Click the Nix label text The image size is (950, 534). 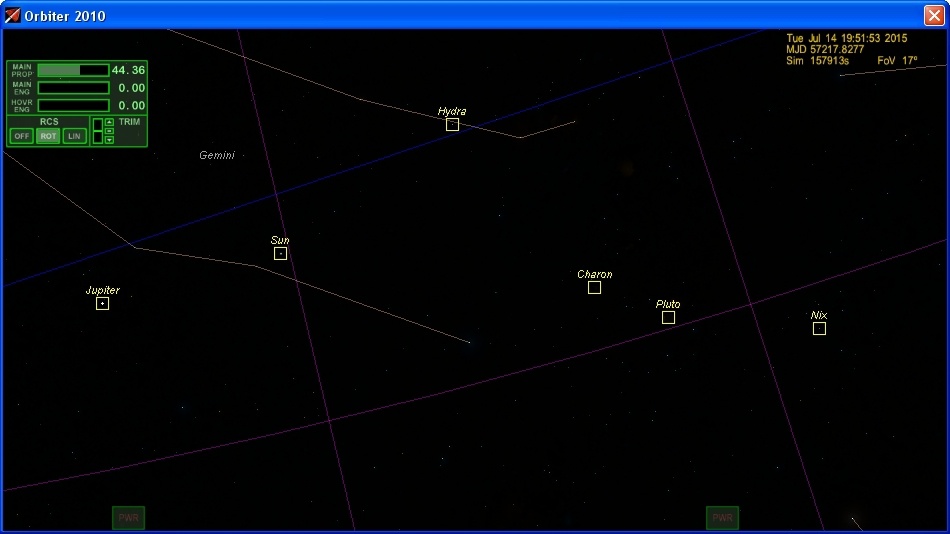(x=819, y=315)
